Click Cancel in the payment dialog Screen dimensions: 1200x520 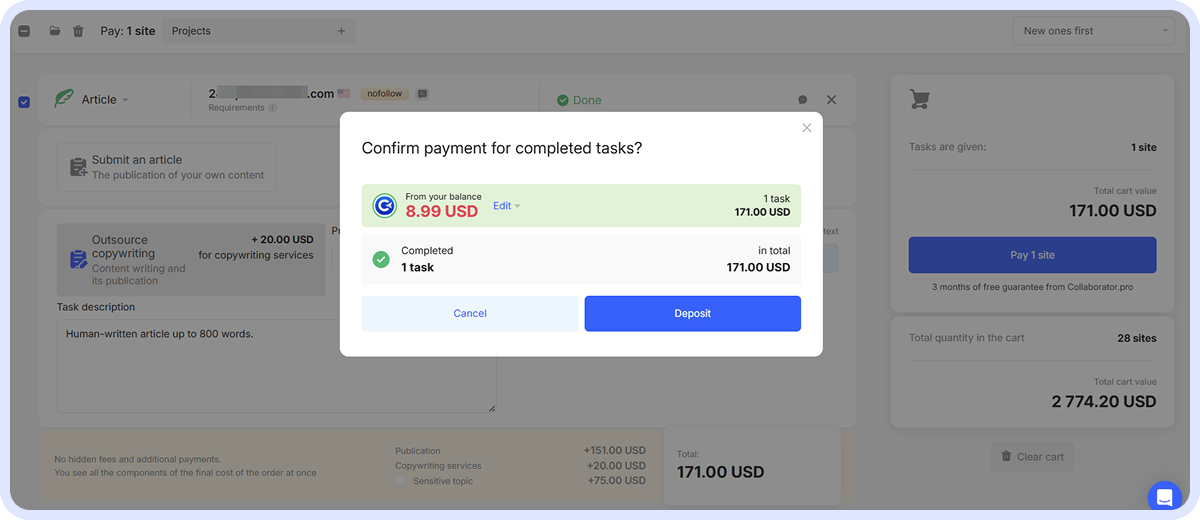click(469, 313)
